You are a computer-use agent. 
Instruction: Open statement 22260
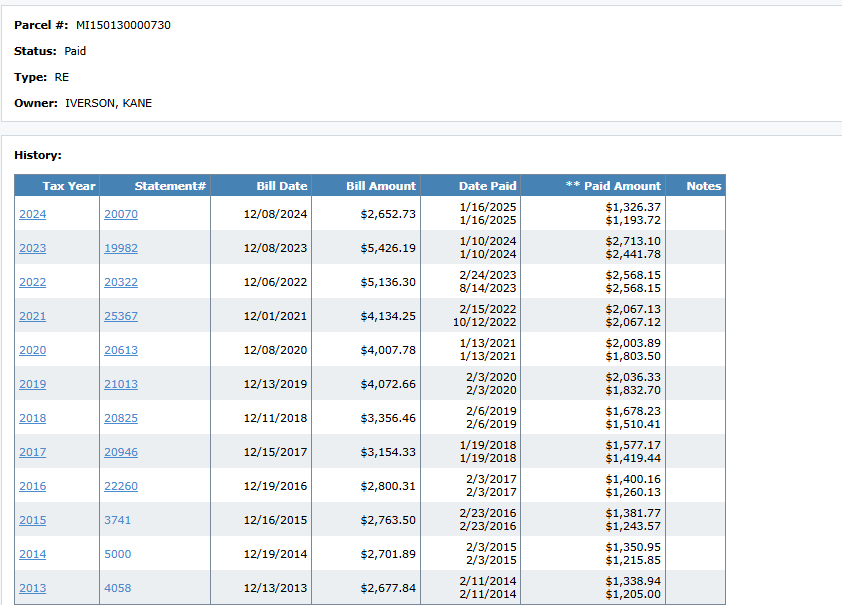[x=121, y=486]
